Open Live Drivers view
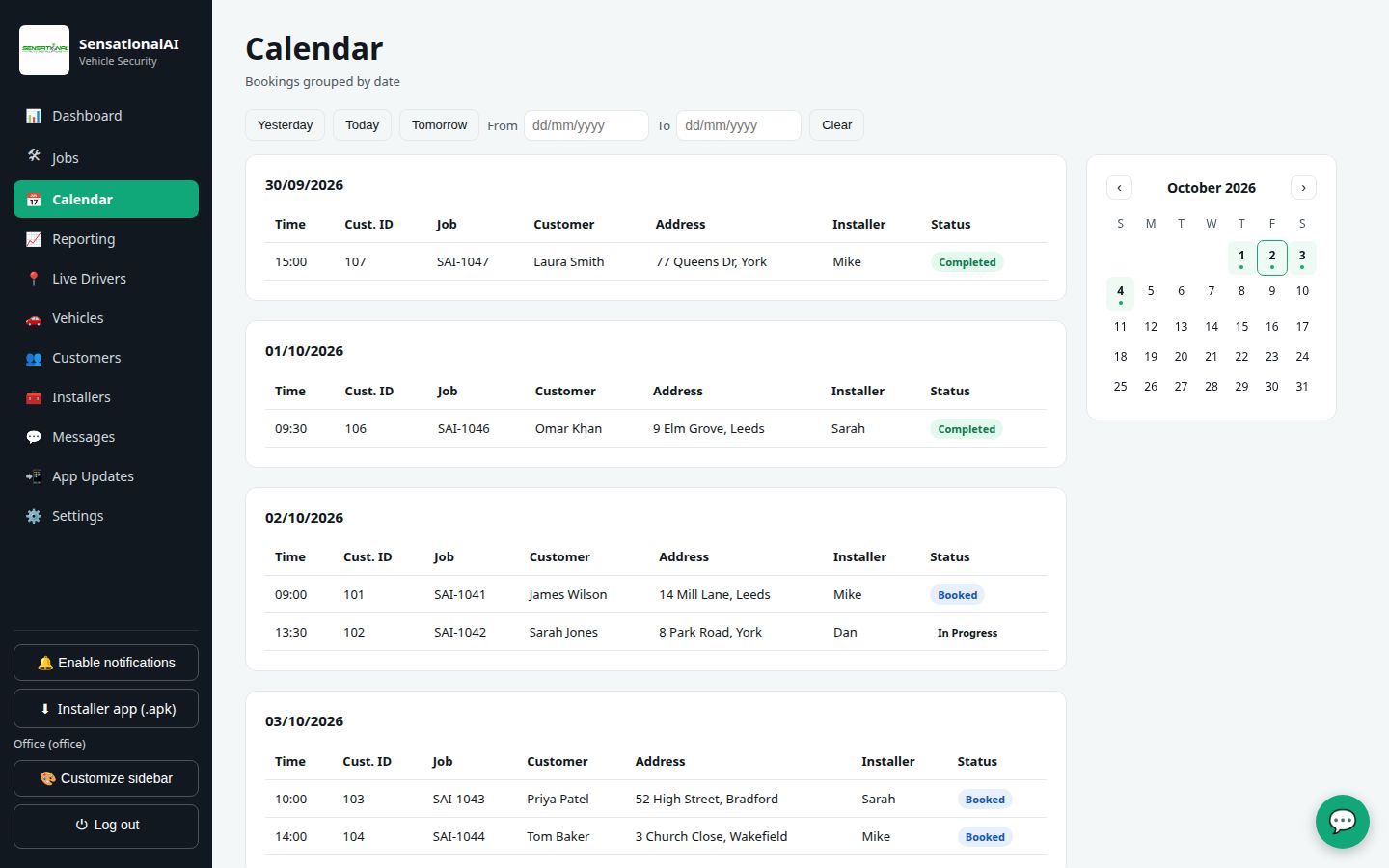 pos(106,279)
